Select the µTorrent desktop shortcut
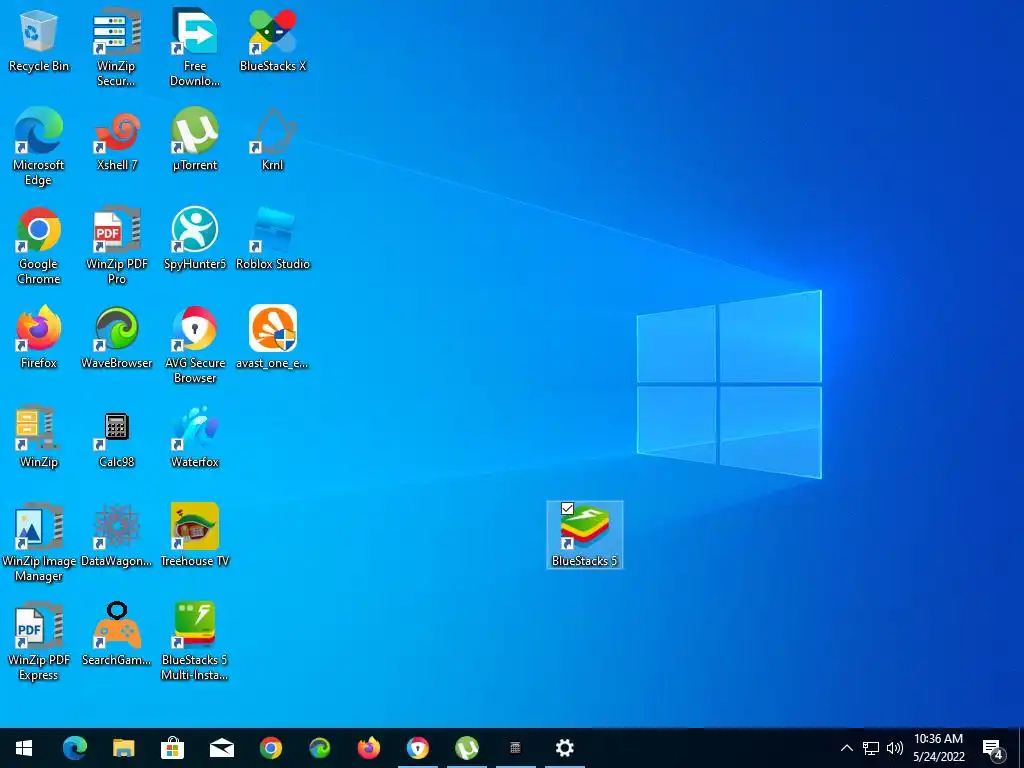The image size is (1024, 768). [195, 138]
